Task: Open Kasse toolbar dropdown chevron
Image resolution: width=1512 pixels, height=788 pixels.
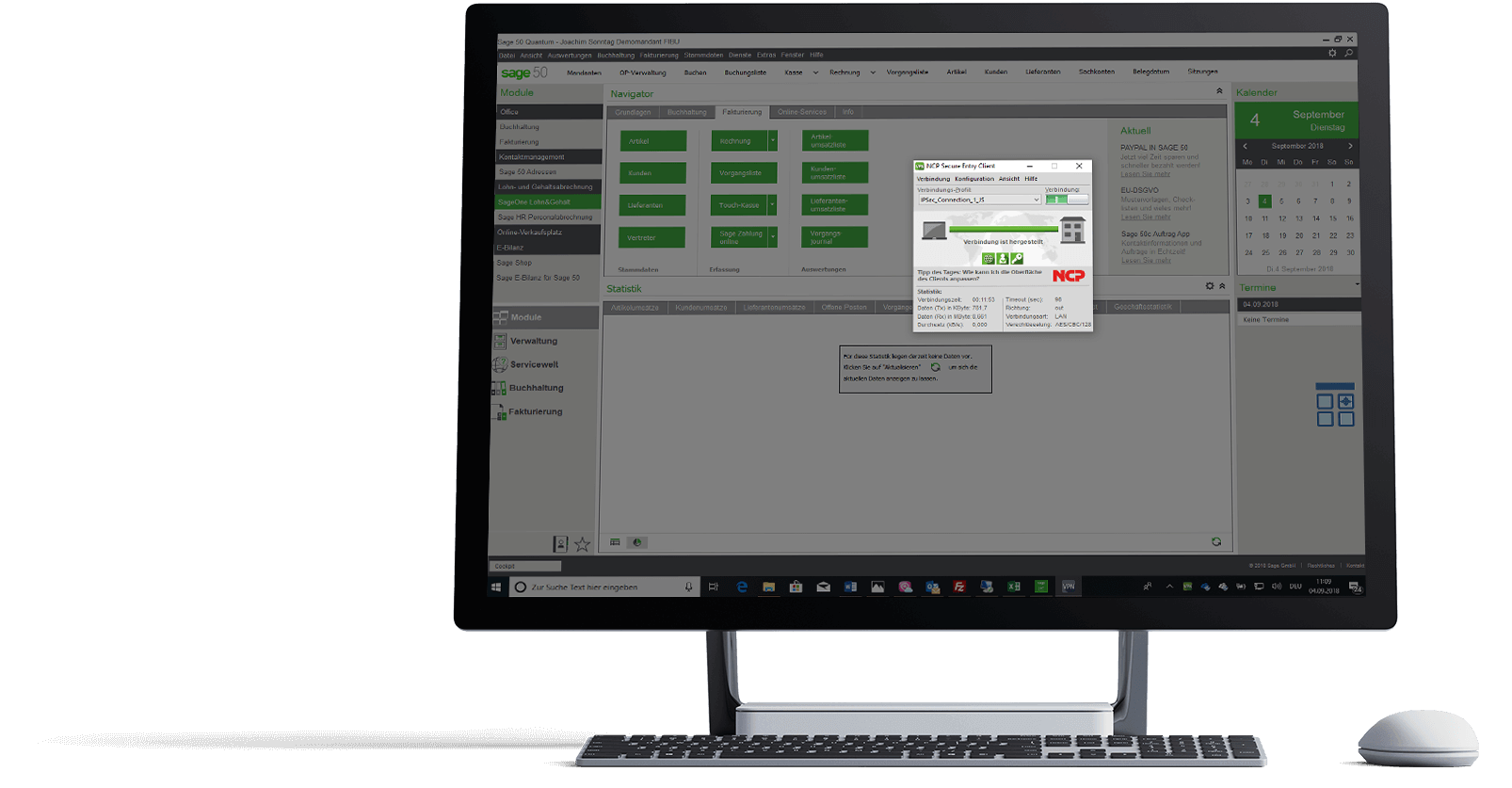Action: pos(815,72)
